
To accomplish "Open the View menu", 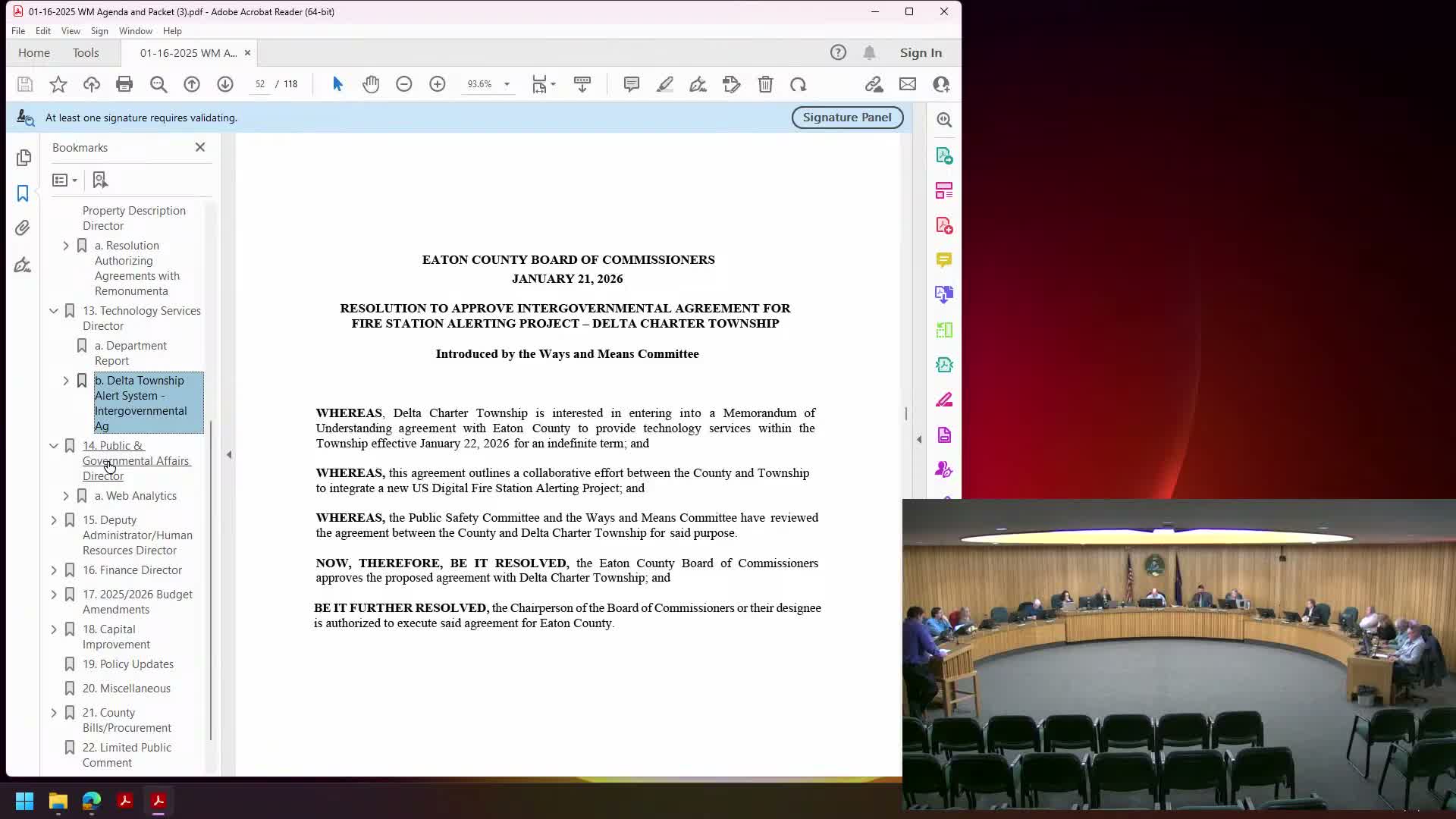I will click(x=71, y=31).
